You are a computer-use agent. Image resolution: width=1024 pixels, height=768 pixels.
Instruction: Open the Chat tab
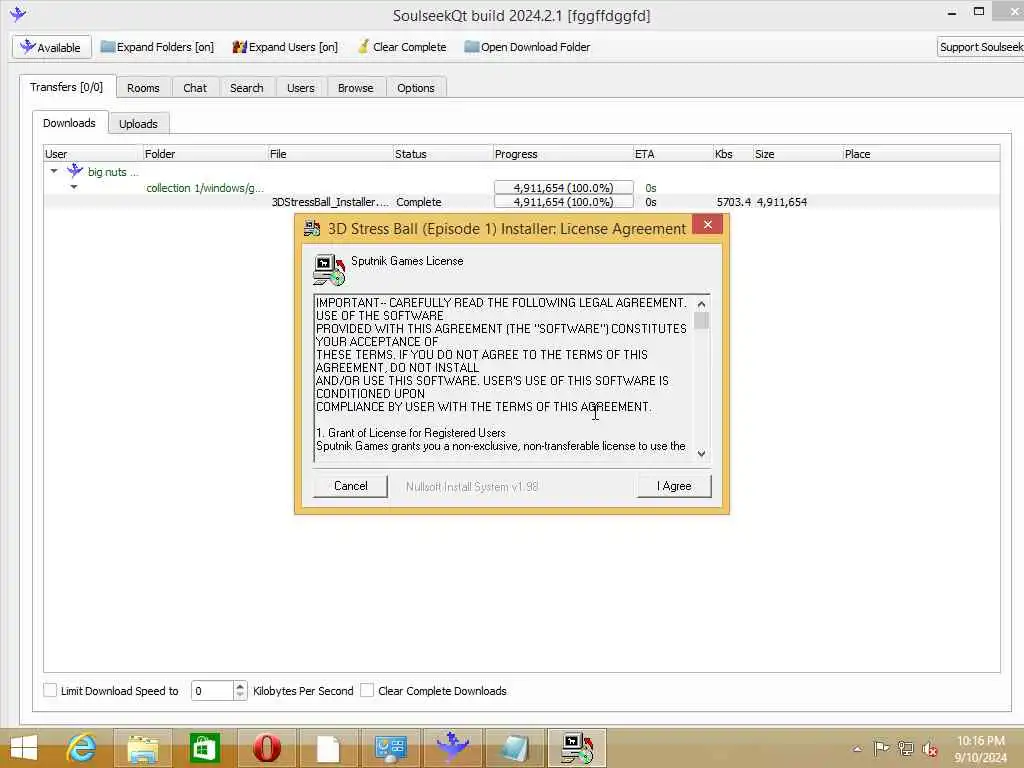coord(195,88)
